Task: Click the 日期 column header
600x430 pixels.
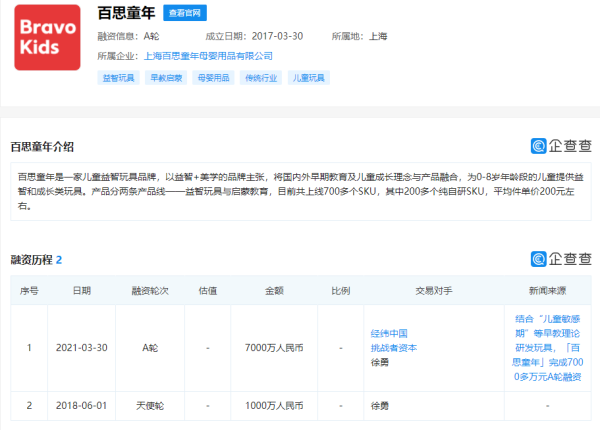Action: click(x=82, y=291)
